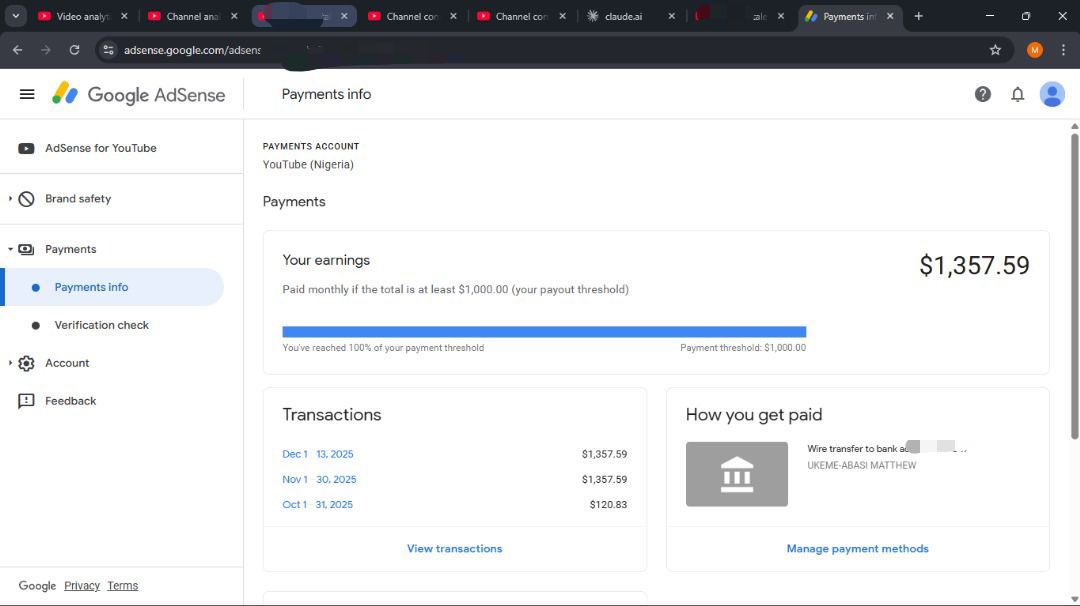Click the AdSense for YouTube icon

[x=26, y=148]
